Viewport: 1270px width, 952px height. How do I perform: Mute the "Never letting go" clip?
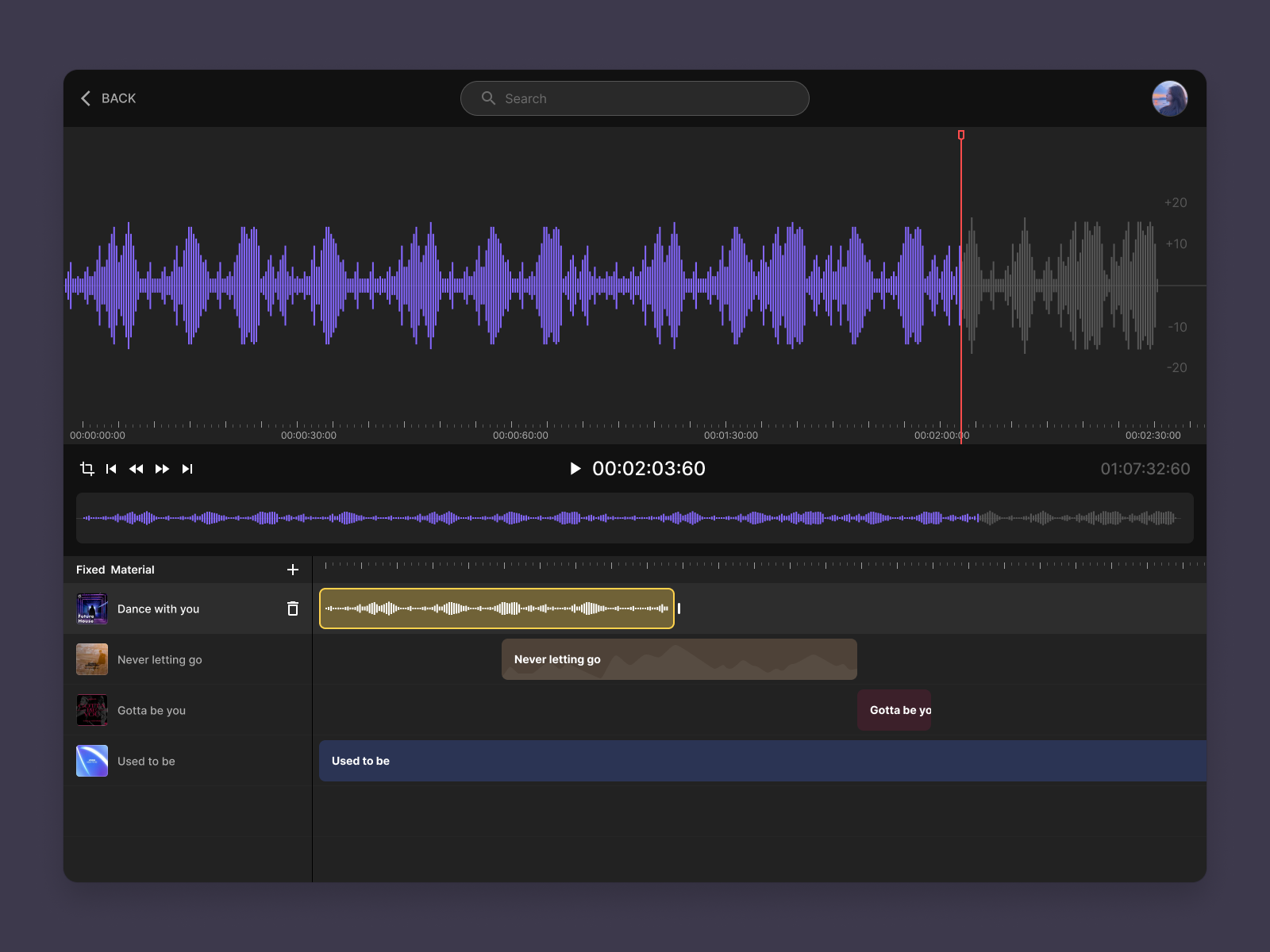[x=679, y=659]
